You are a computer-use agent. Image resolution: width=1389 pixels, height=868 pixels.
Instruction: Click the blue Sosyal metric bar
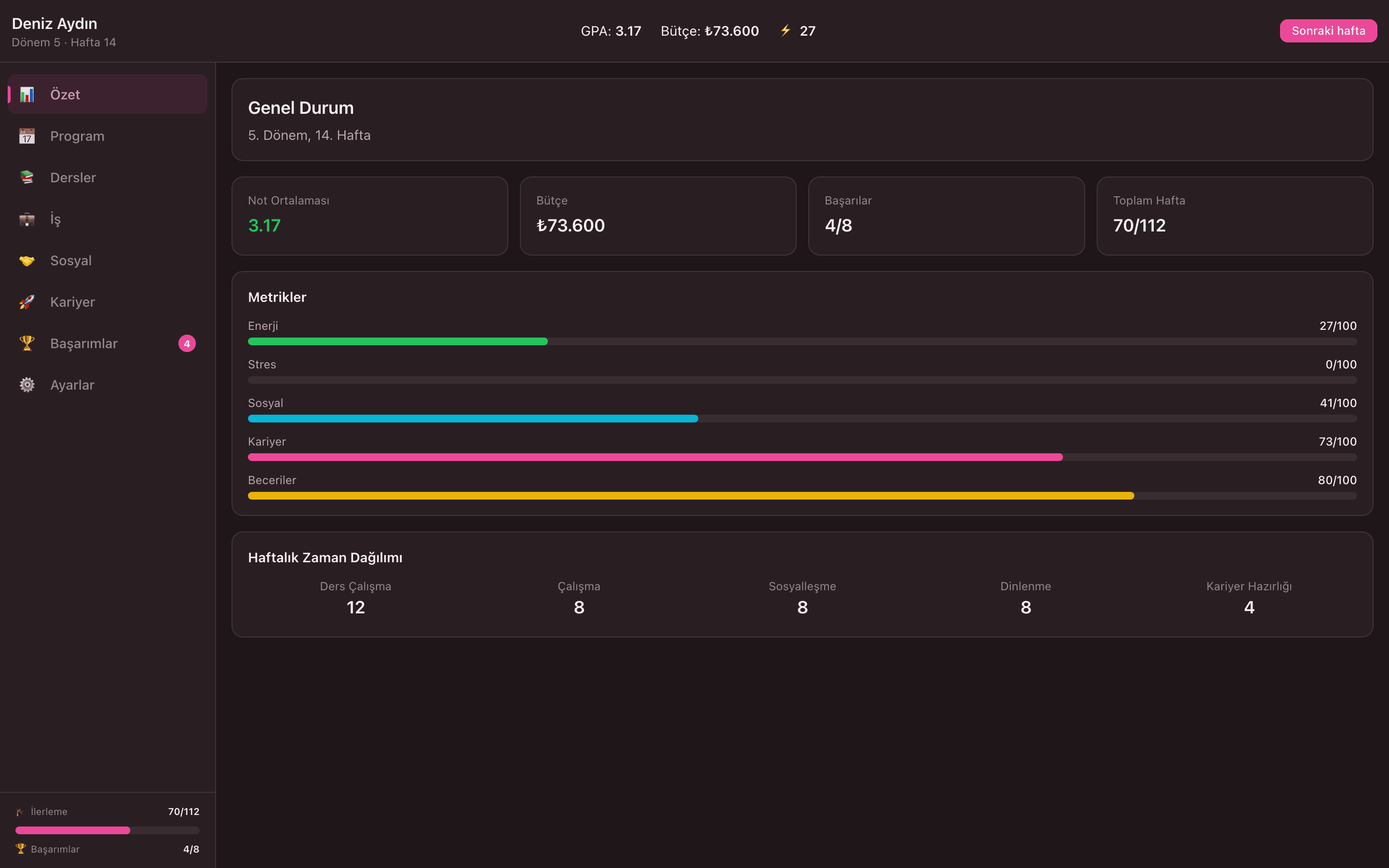(473, 419)
